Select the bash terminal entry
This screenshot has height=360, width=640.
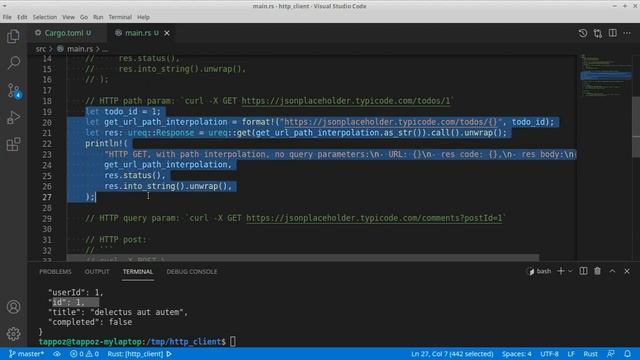[539, 271]
